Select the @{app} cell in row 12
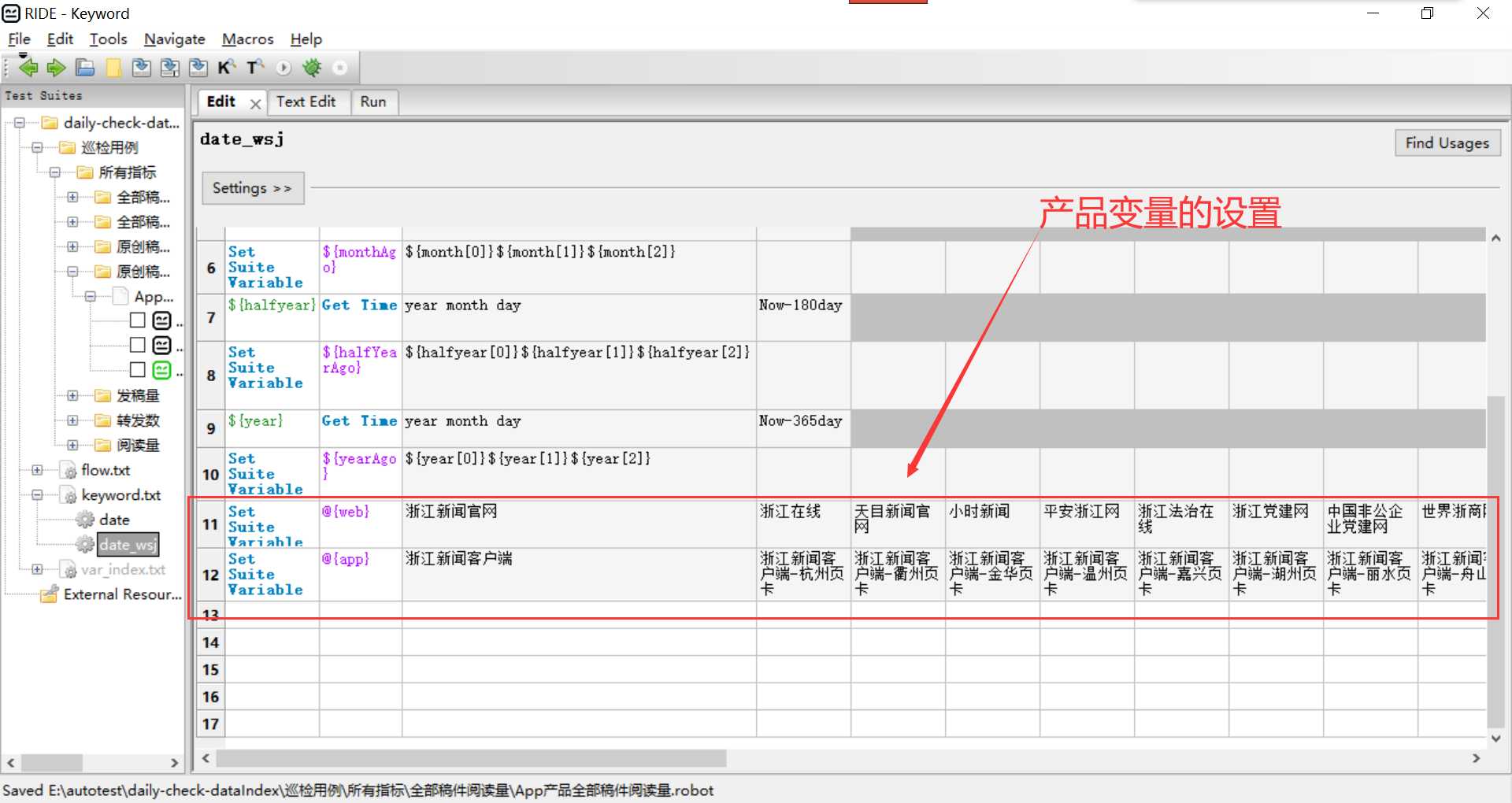Screen dimensions: 1512x803 click(x=361, y=575)
